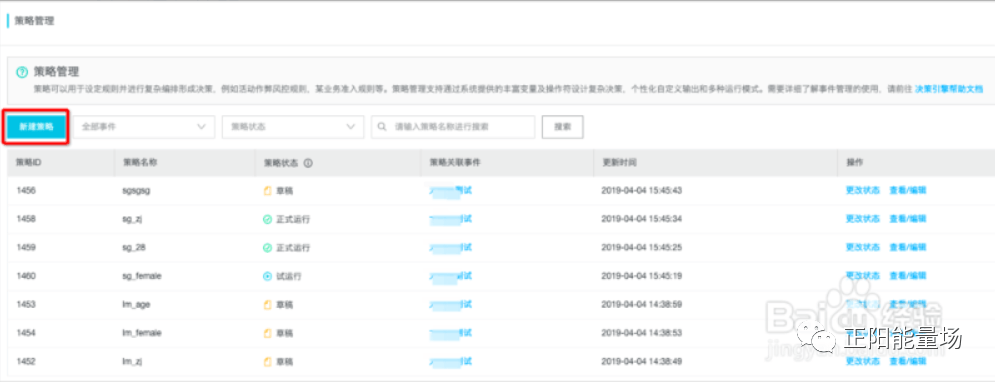Click the draft status icon in row 1454
The image size is (995, 382).
tap(267, 333)
